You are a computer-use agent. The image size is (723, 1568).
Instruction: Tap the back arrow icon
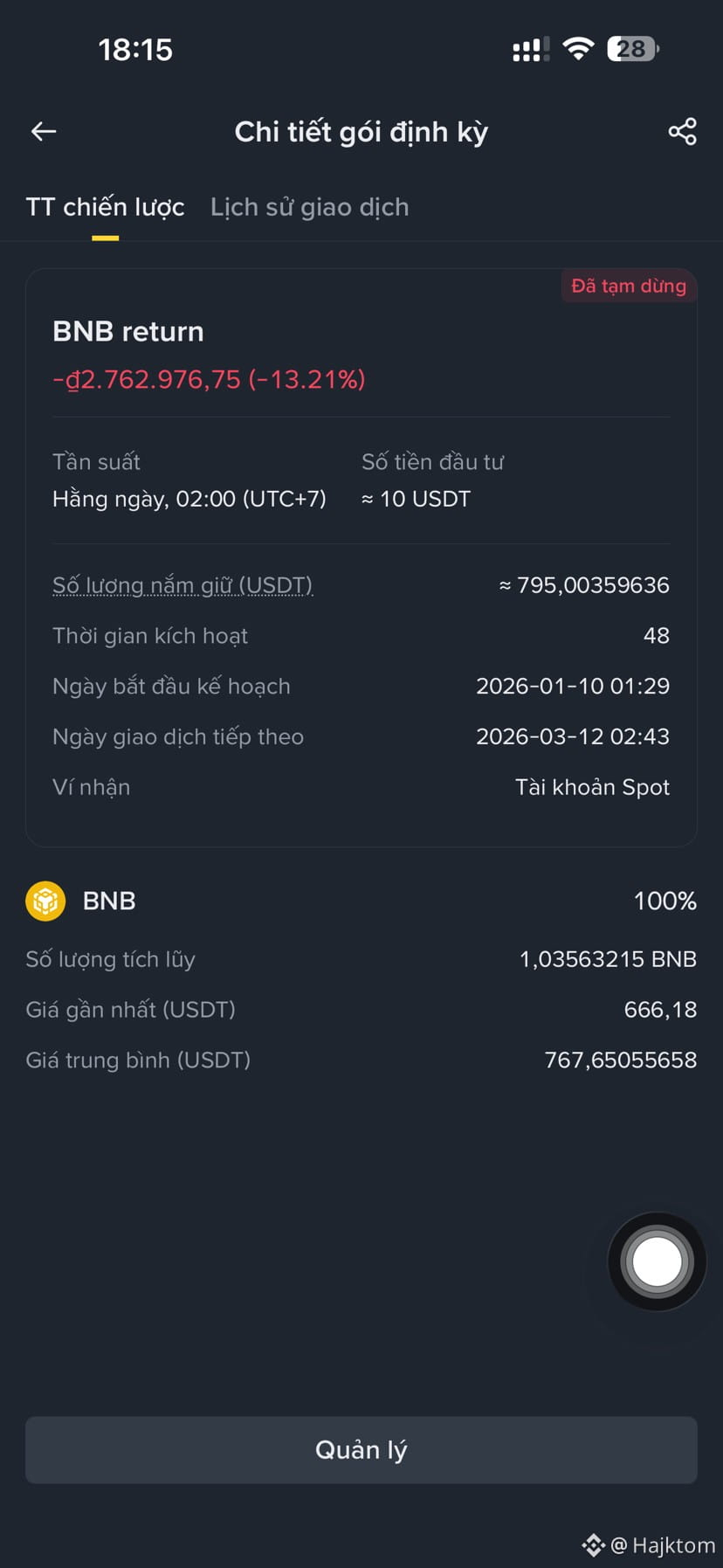coord(44,132)
